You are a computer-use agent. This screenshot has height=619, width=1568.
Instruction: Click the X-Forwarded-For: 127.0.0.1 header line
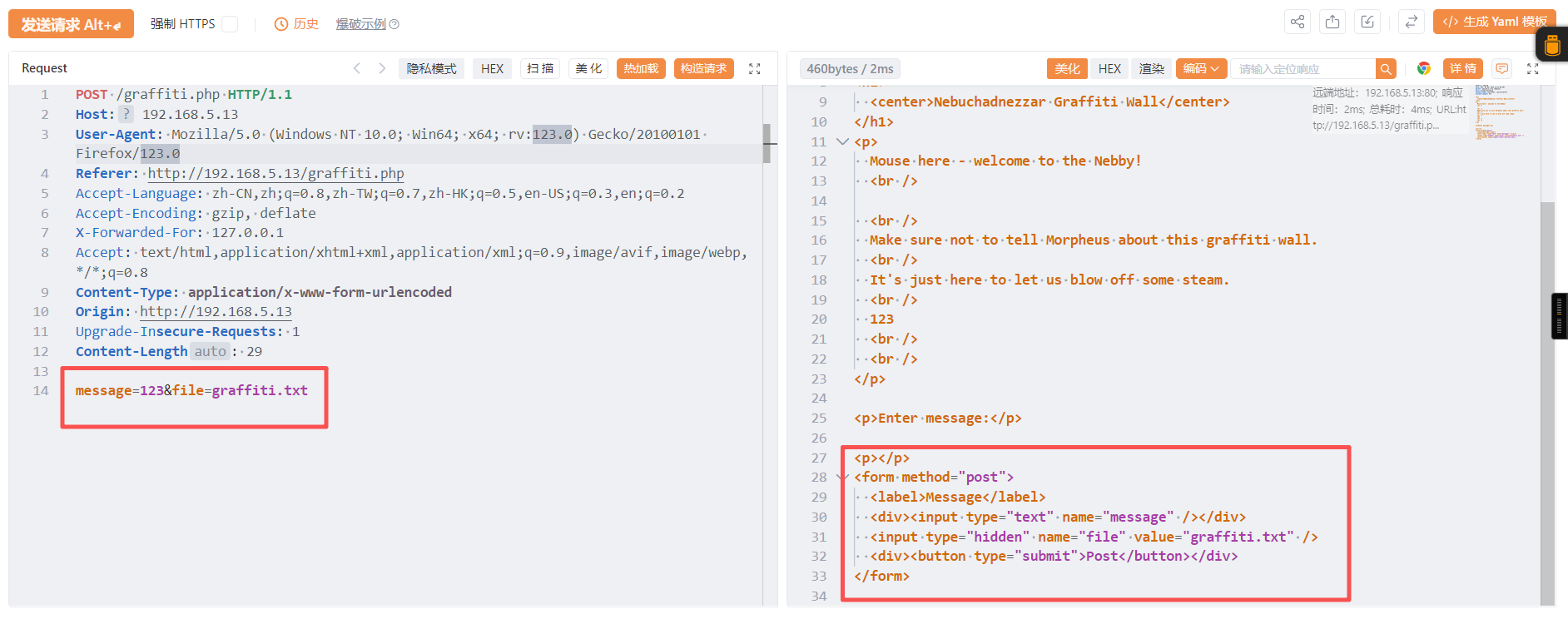pos(180,232)
